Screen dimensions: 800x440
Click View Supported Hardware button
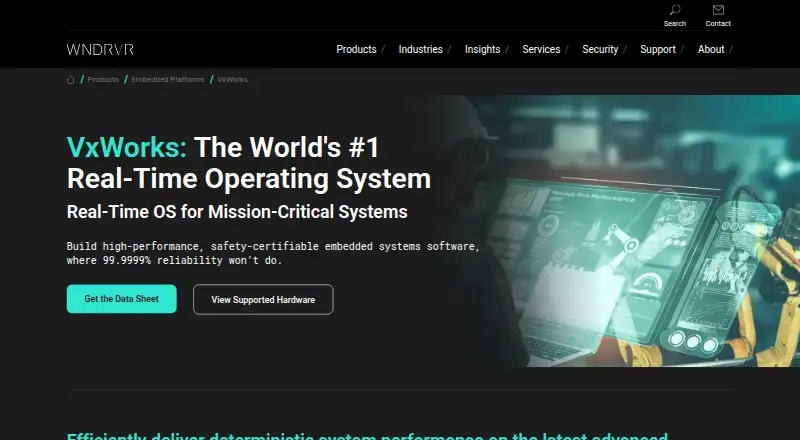(x=263, y=300)
